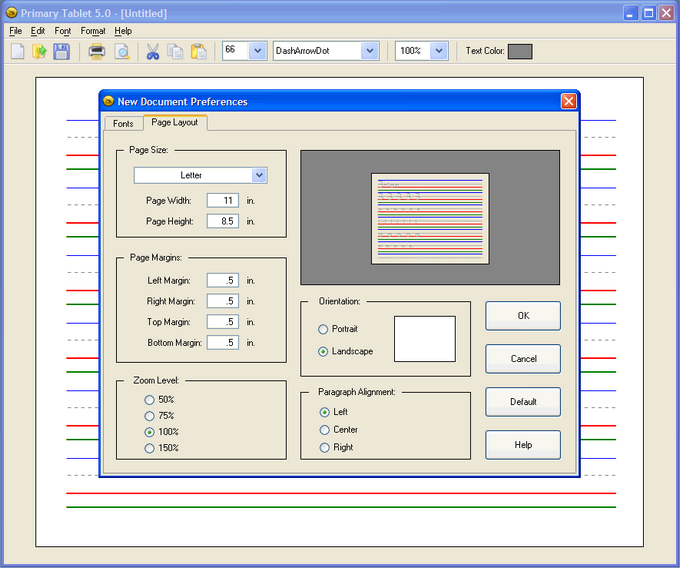Click the Cut scissors icon
The height and width of the screenshot is (568, 680).
153,51
